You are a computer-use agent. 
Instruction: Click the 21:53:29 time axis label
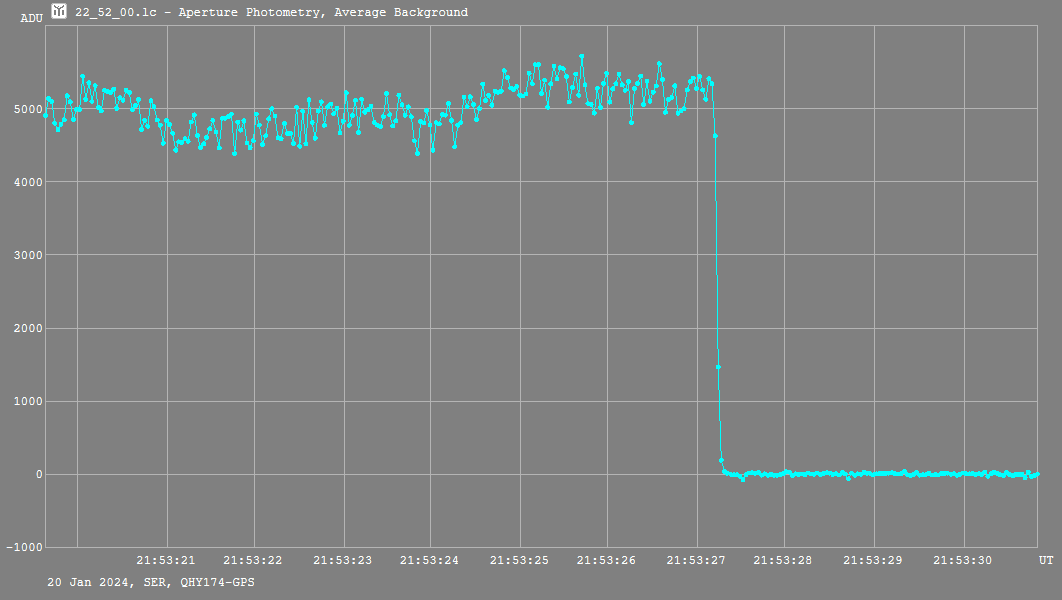pyautogui.click(x=874, y=561)
